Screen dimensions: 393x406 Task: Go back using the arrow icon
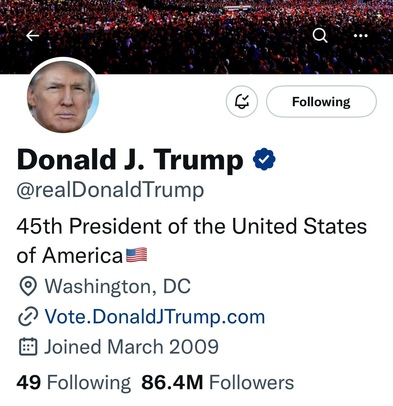(x=33, y=35)
